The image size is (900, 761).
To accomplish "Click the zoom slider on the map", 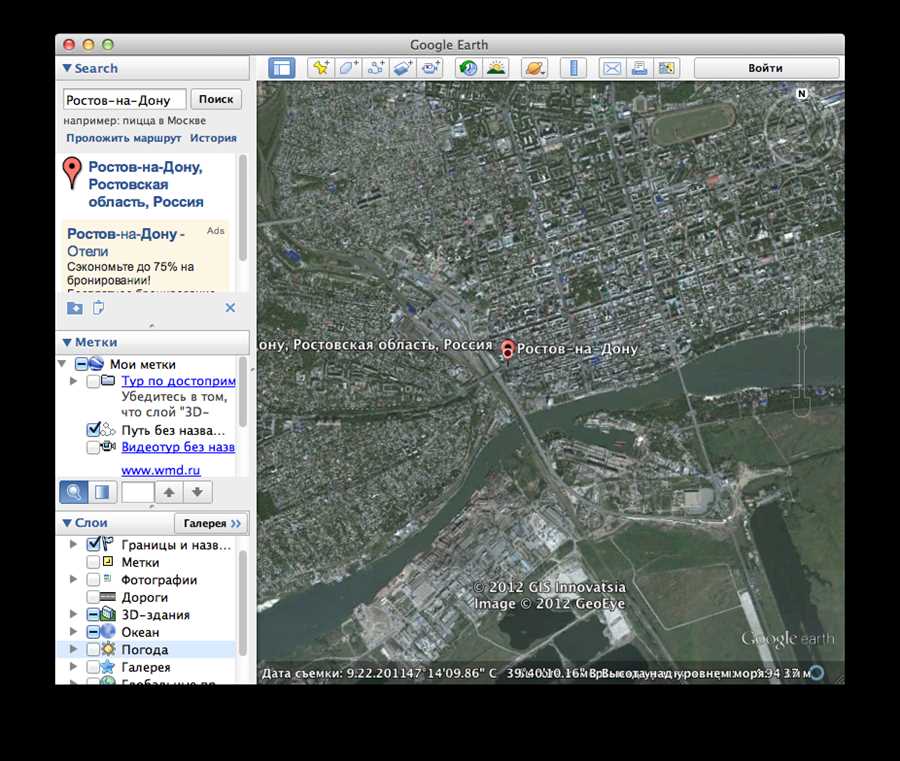I will click(800, 370).
